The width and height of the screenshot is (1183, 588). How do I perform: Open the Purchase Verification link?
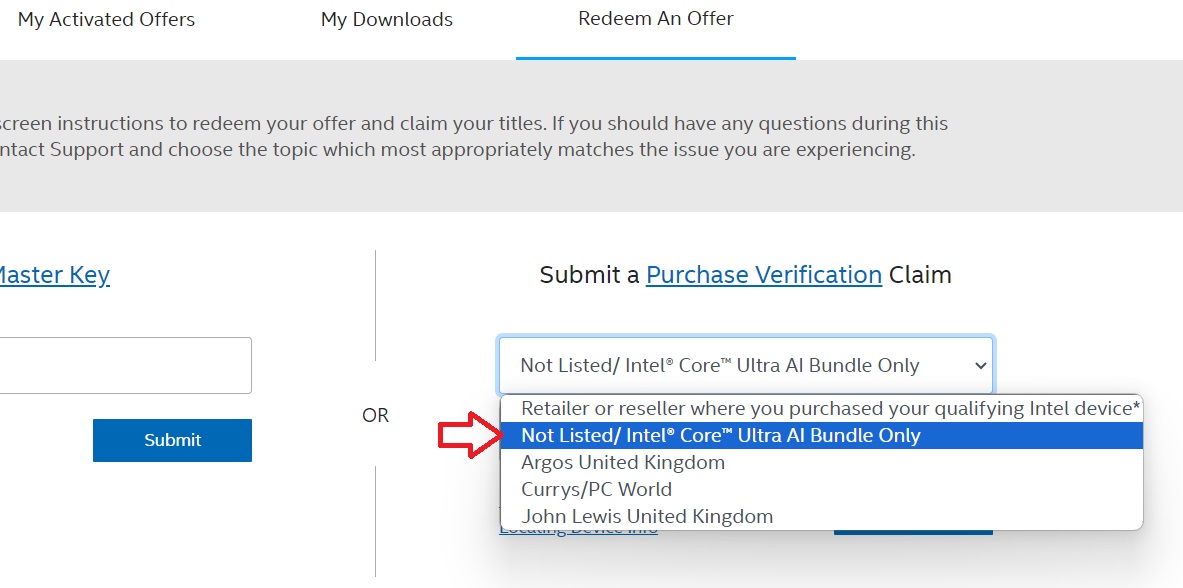click(764, 274)
